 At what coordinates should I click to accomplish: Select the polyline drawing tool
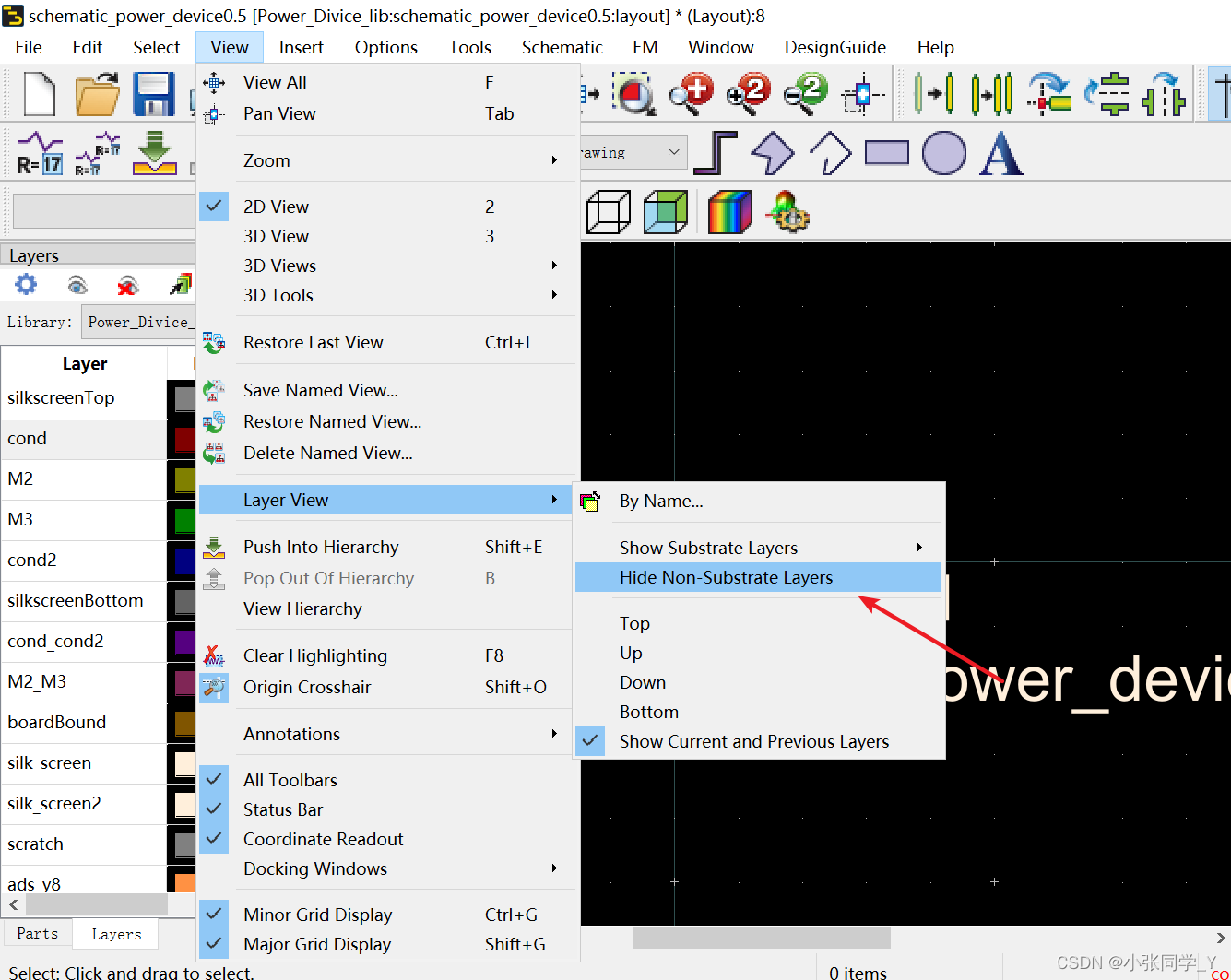pyautogui.click(x=830, y=153)
